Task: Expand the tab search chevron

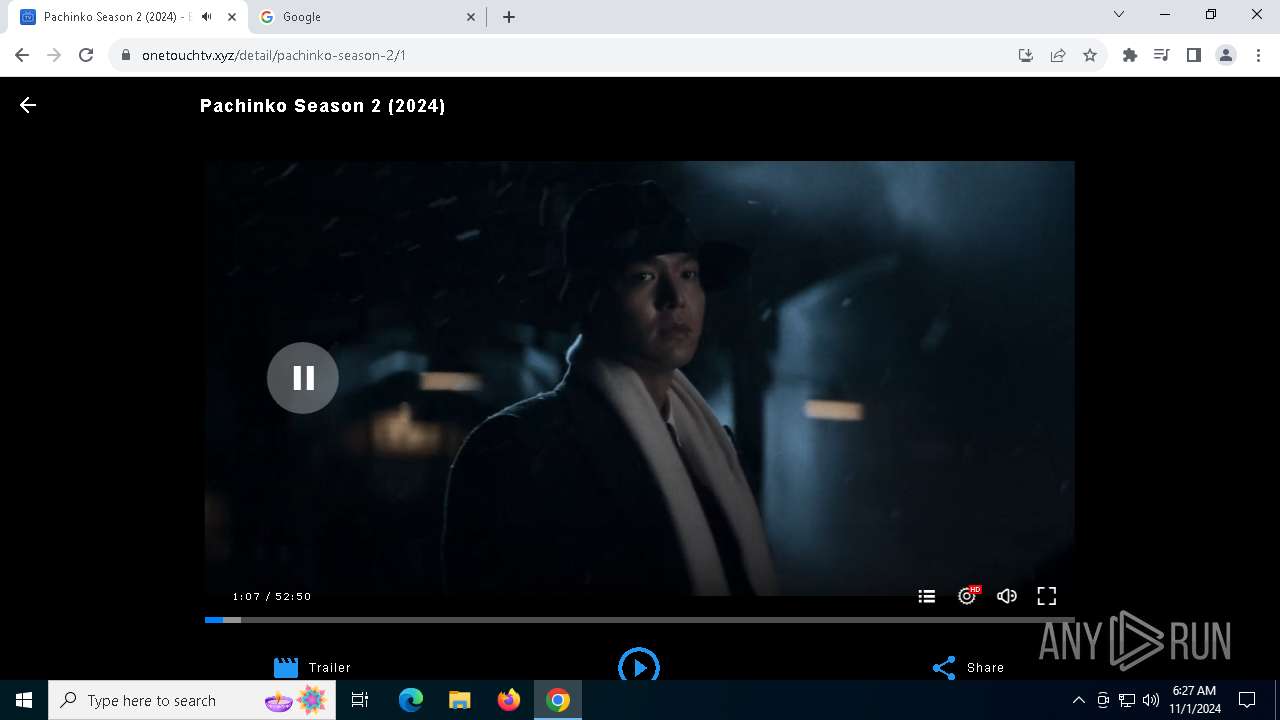Action: (1119, 14)
